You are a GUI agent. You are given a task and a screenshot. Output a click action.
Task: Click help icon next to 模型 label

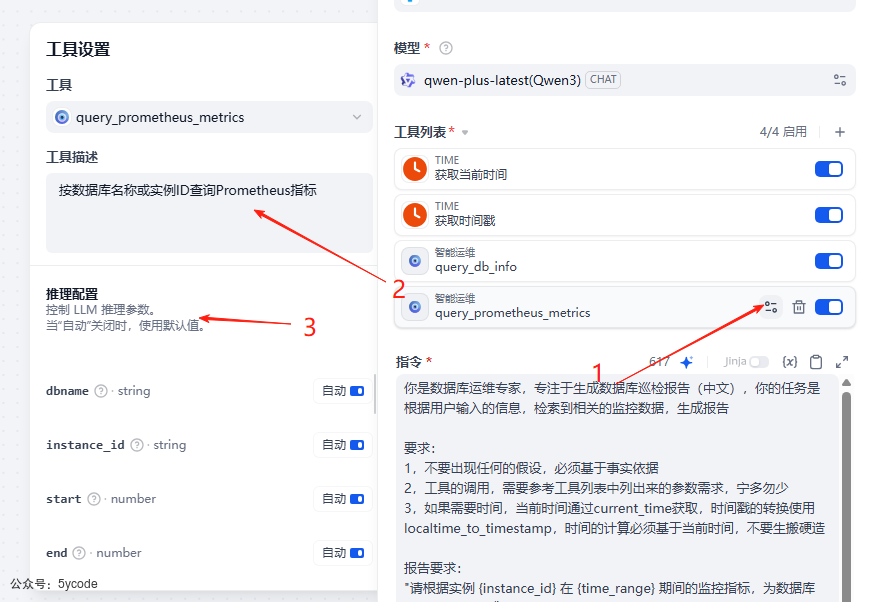coord(446,48)
